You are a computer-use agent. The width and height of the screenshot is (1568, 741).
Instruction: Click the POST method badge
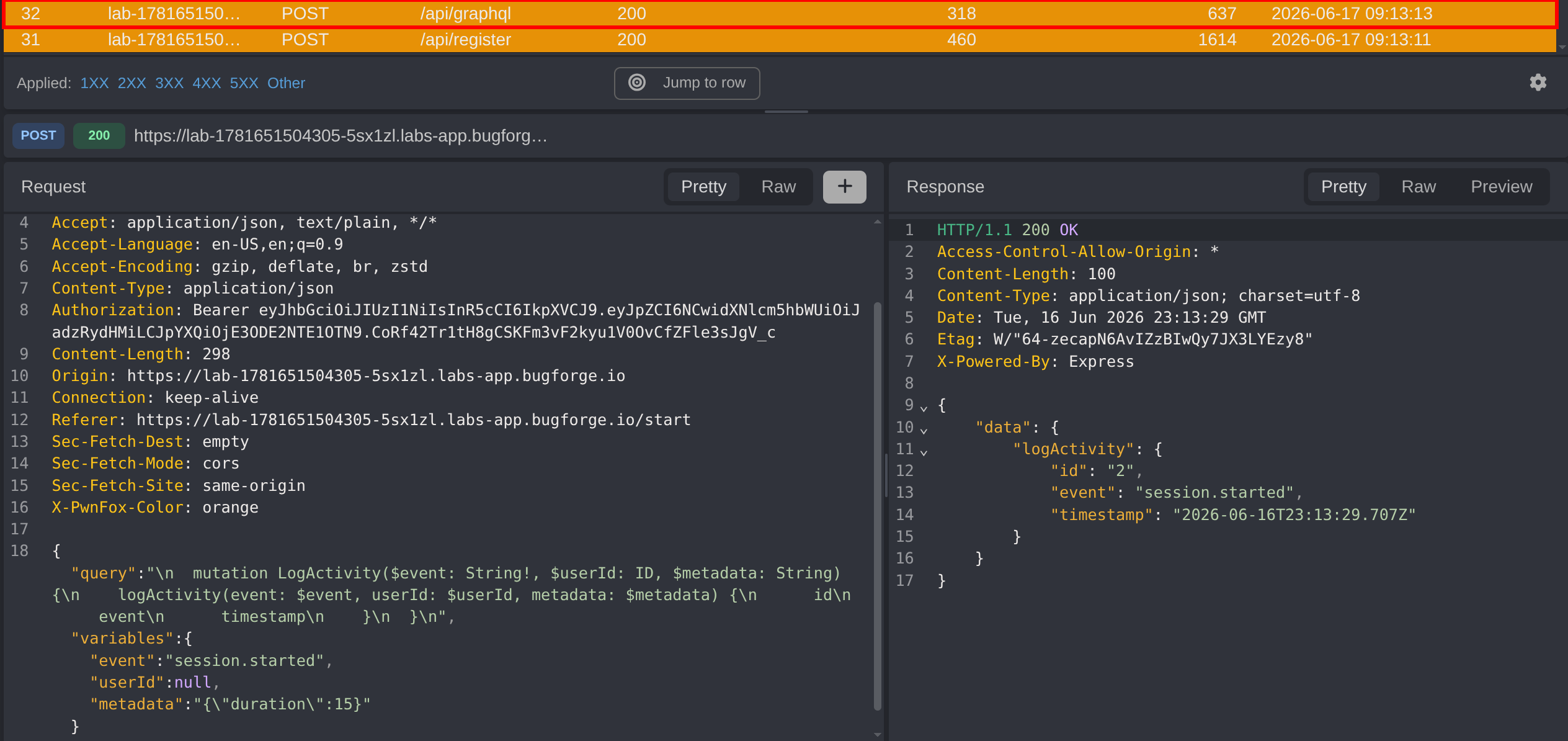38,135
